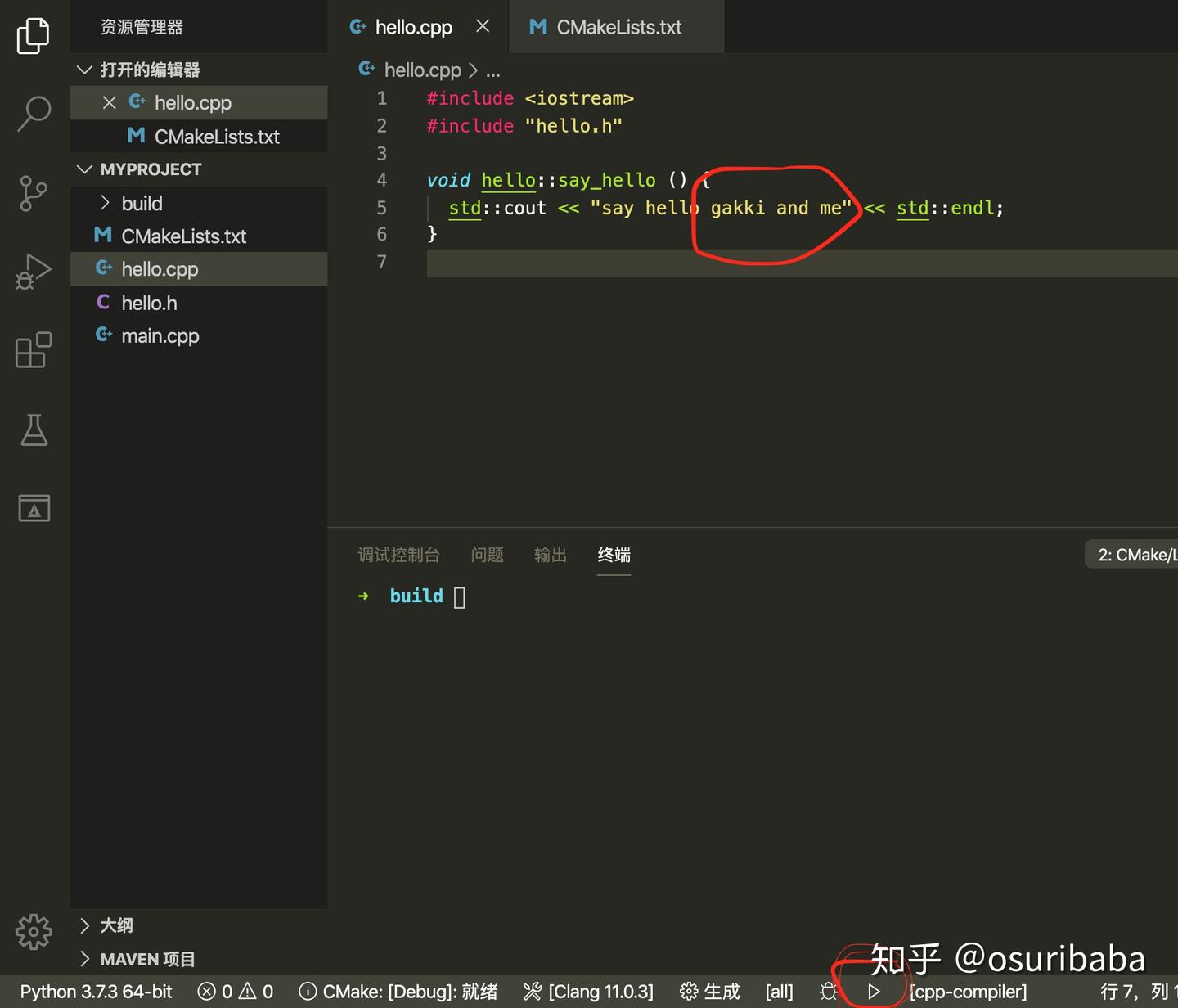Screen dimensions: 1178x1008
Task: Open the 问题 panel tab
Action: tap(487, 555)
